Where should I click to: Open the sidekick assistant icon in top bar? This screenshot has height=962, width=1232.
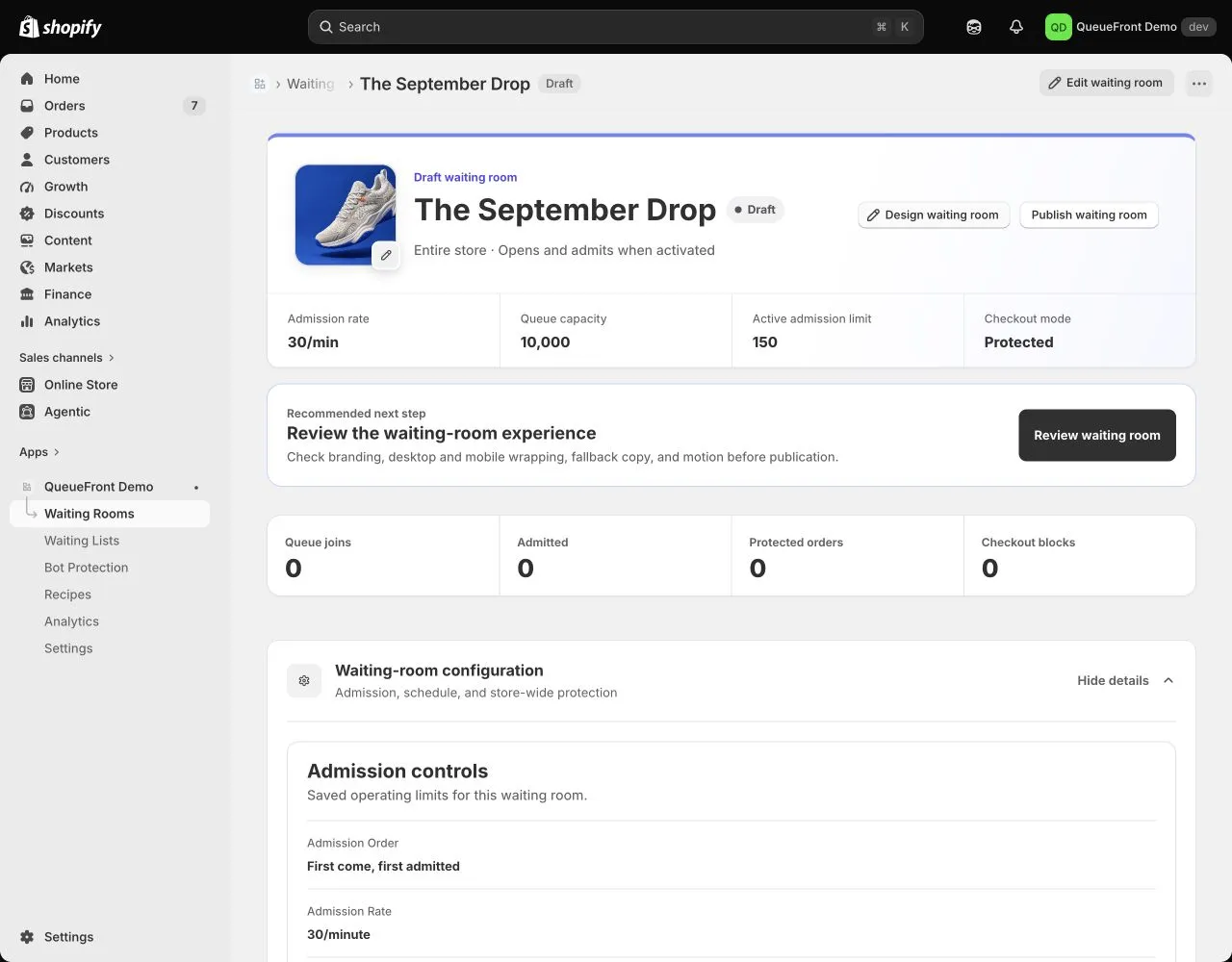pos(974,27)
